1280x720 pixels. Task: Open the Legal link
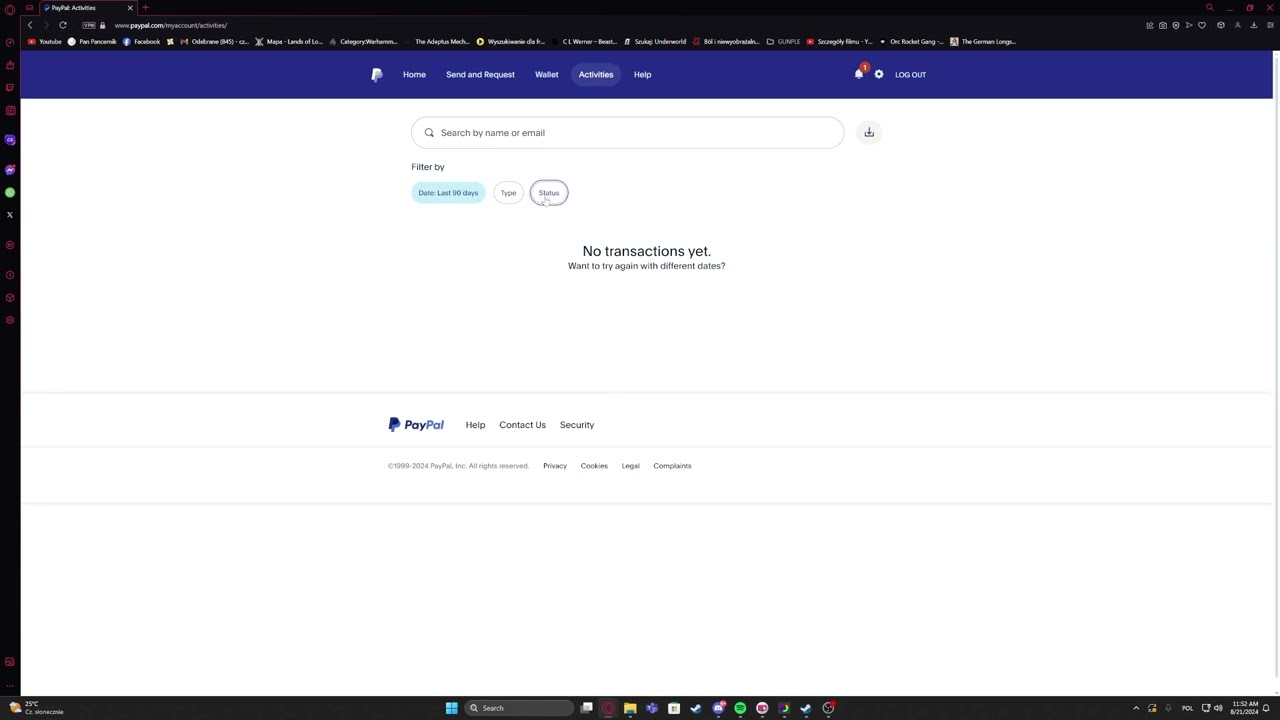(630, 466)
